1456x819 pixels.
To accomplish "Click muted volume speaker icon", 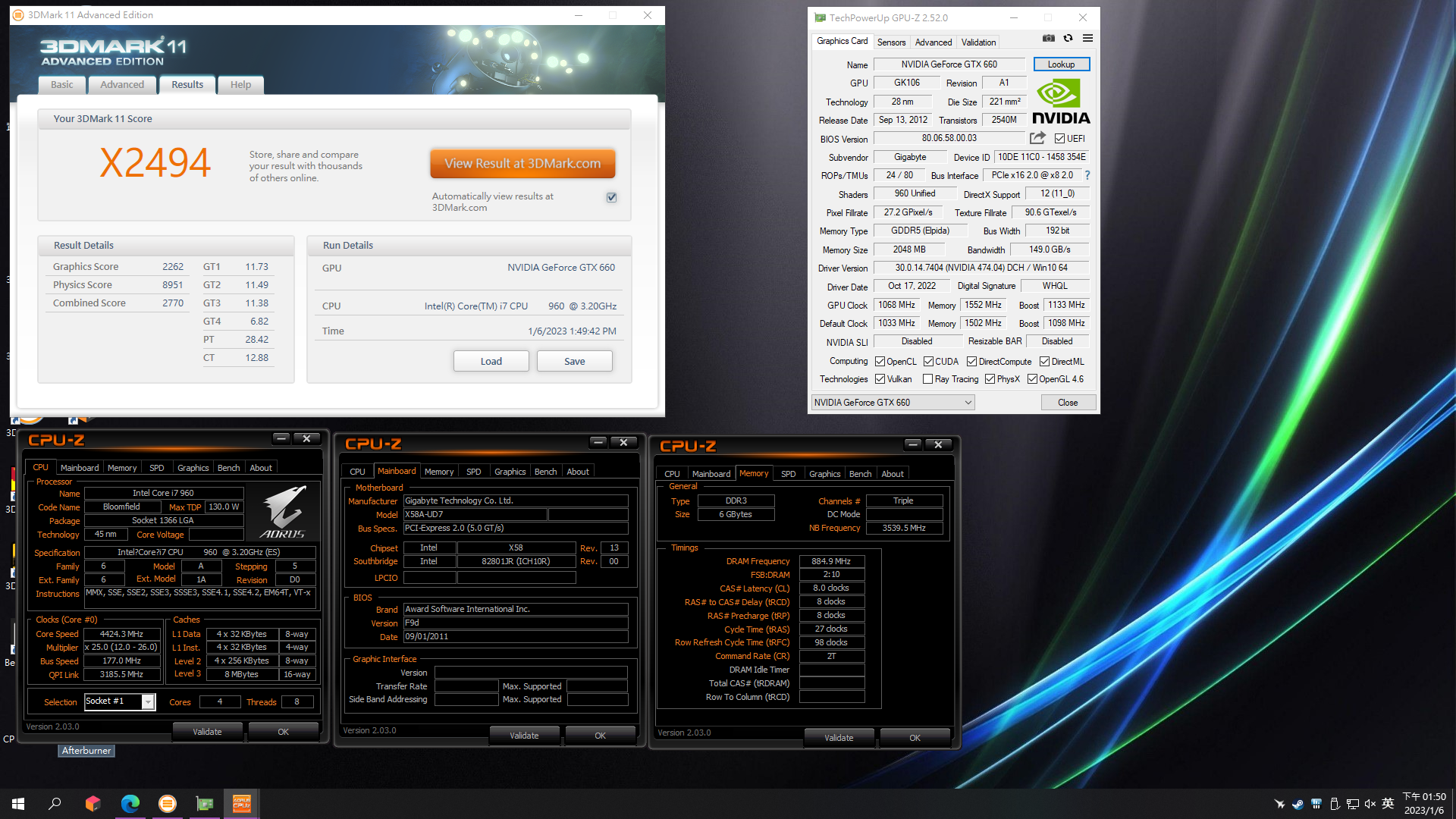I will [x=1370, y=804].
